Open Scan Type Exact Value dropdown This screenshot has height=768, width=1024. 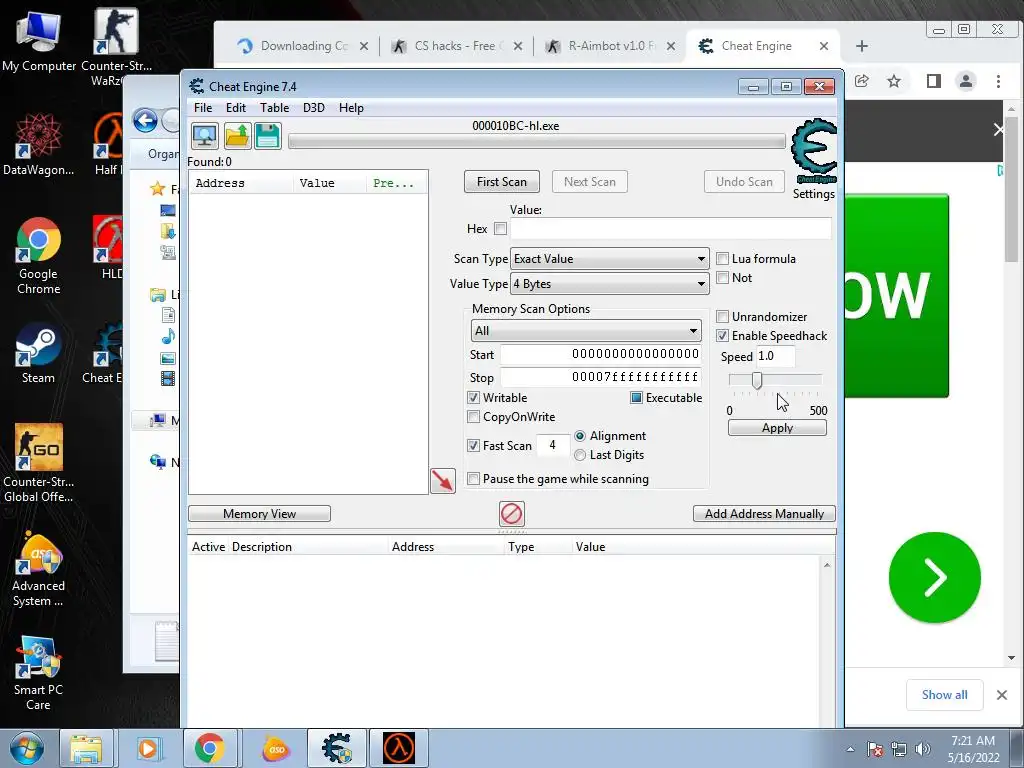pyautogui.click(x=609, y=259)
